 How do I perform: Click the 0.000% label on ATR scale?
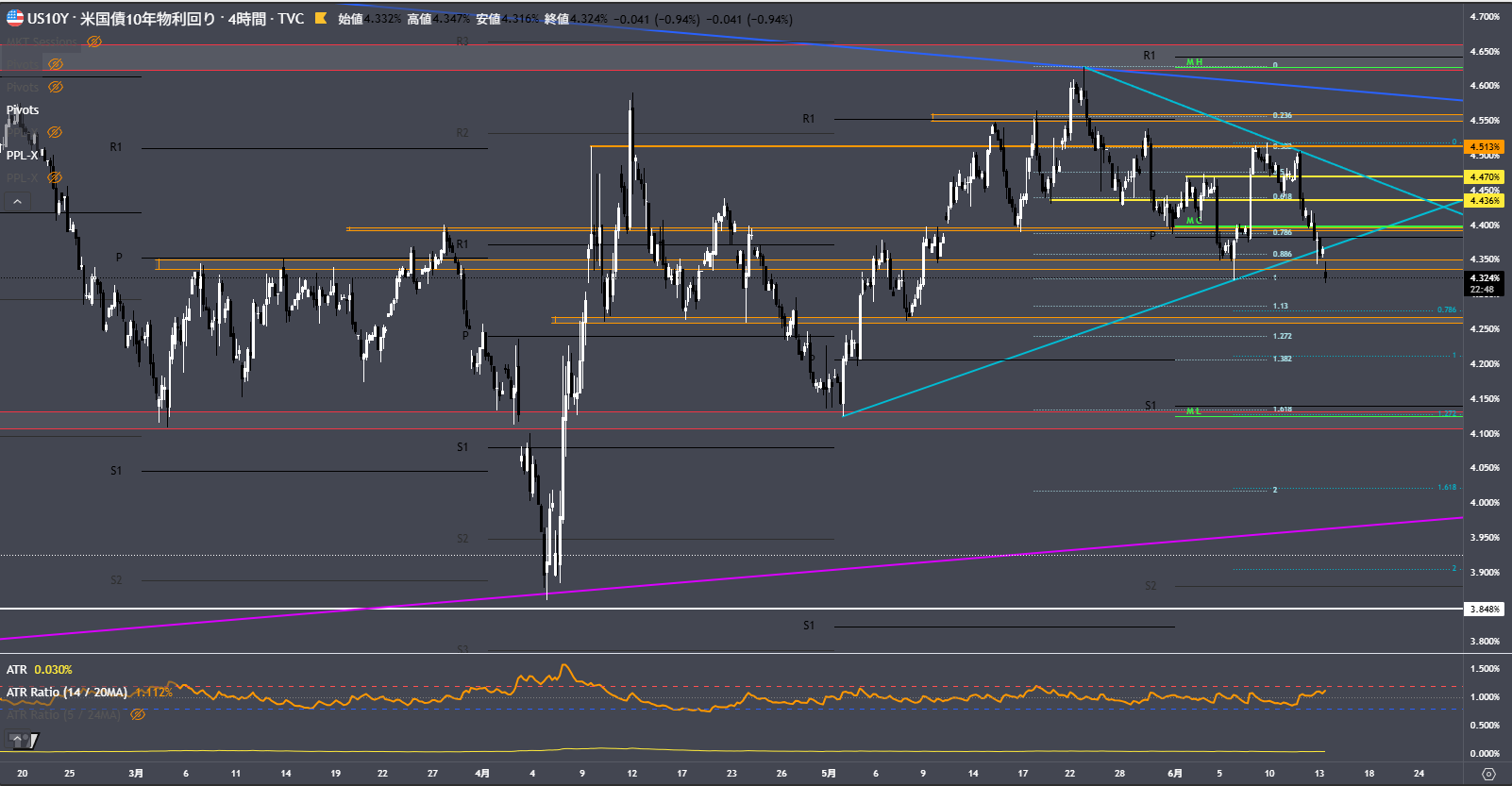click(1485, 754)
